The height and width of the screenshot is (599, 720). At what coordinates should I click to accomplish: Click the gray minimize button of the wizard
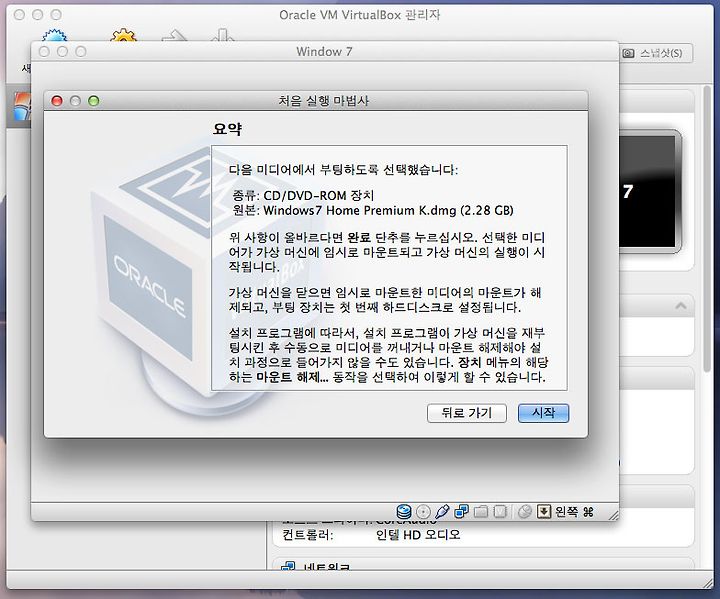[x=75, y=101]
